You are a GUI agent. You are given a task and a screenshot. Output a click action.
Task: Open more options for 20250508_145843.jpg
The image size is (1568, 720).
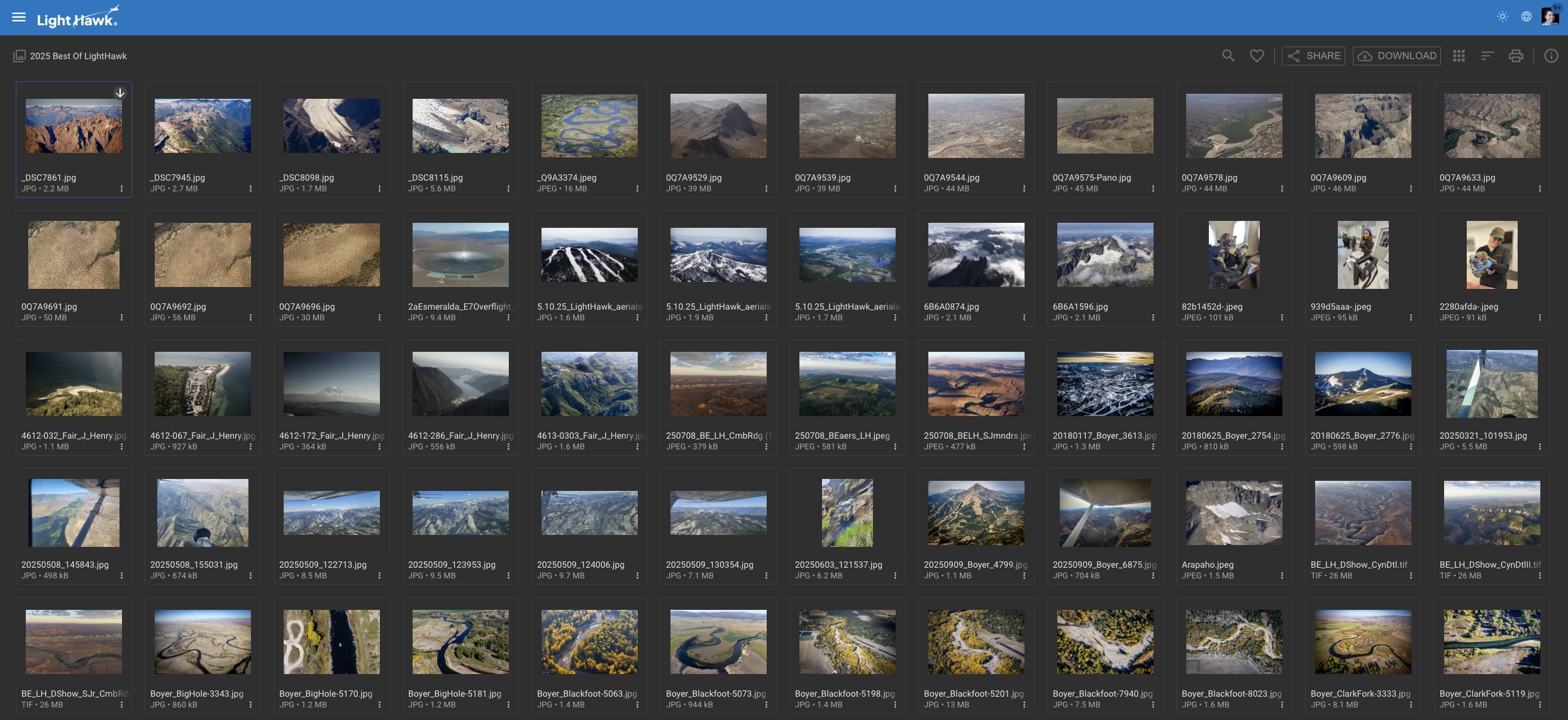pyautogui.click(x=121, y=576)
